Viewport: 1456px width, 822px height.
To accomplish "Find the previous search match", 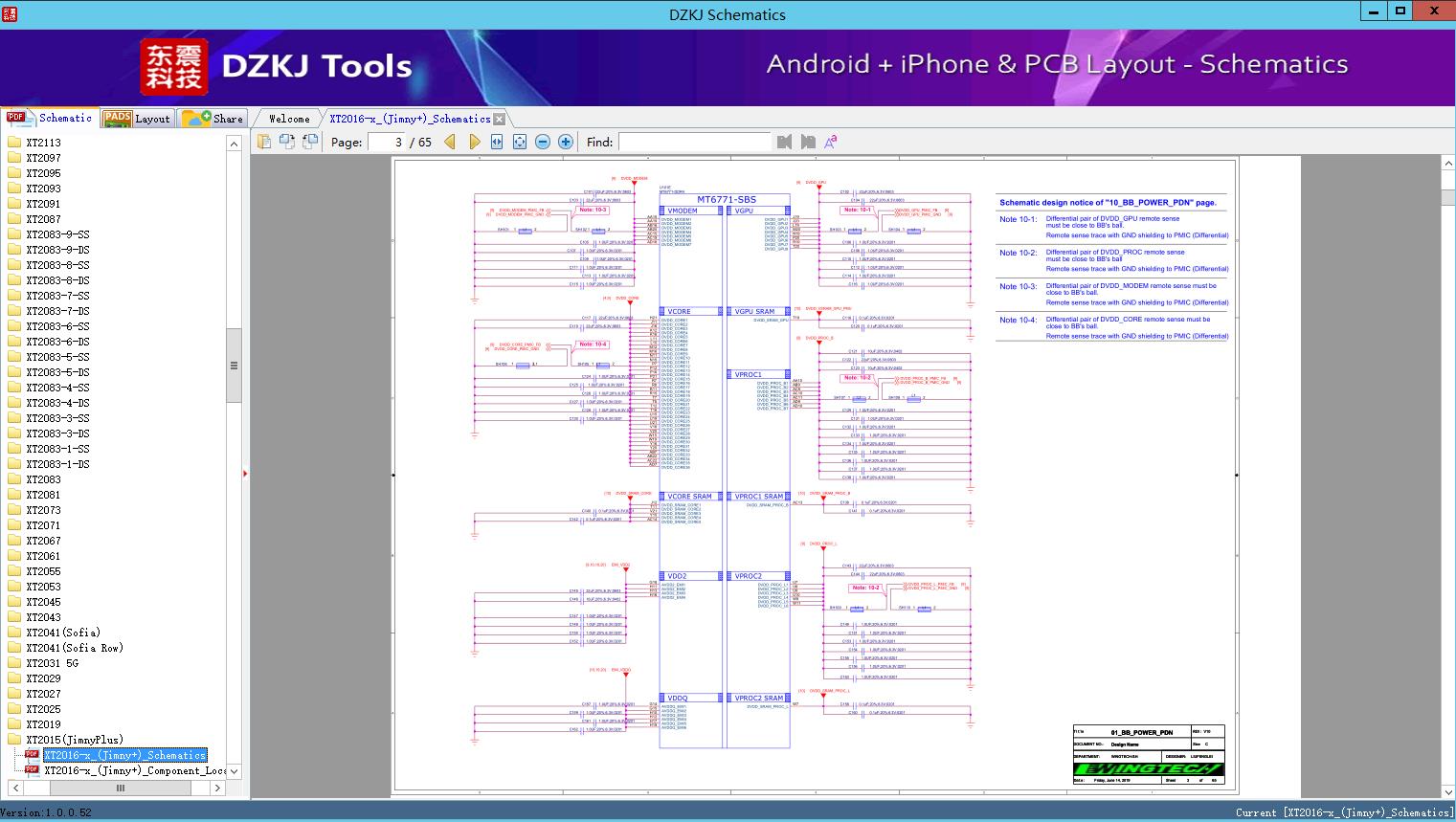I will coord(785,142).
